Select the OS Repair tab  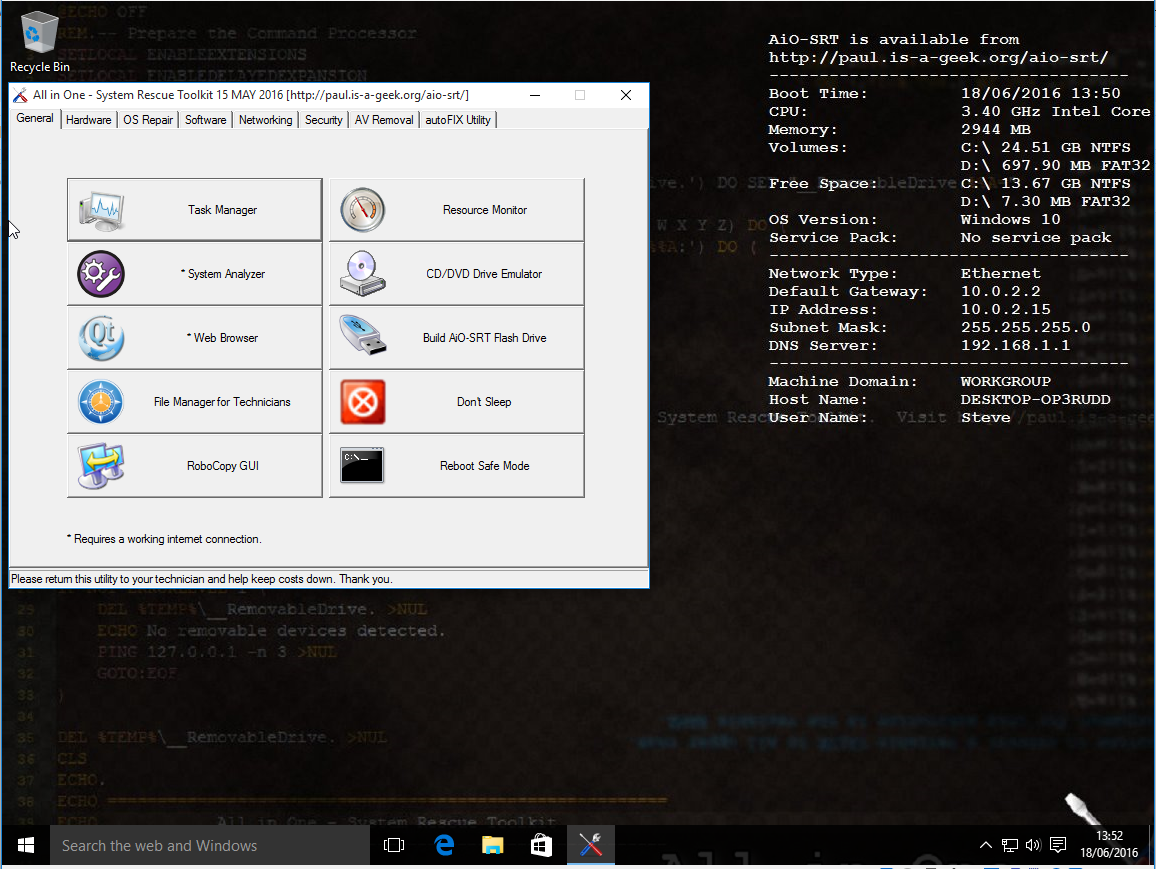pyautogui.click(x=147, y=119)
